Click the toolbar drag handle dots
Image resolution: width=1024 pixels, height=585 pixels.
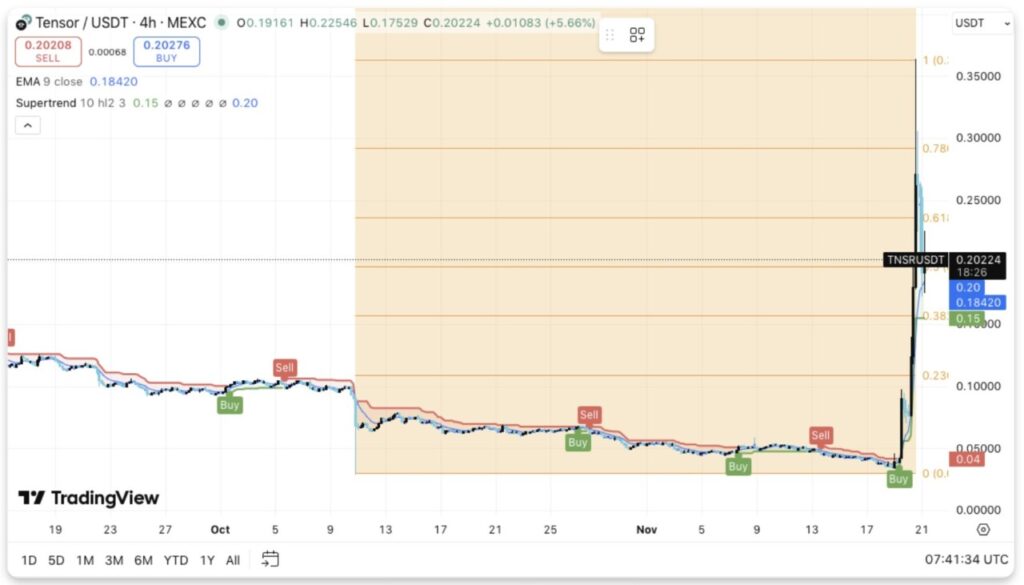(x=610, y=35)
